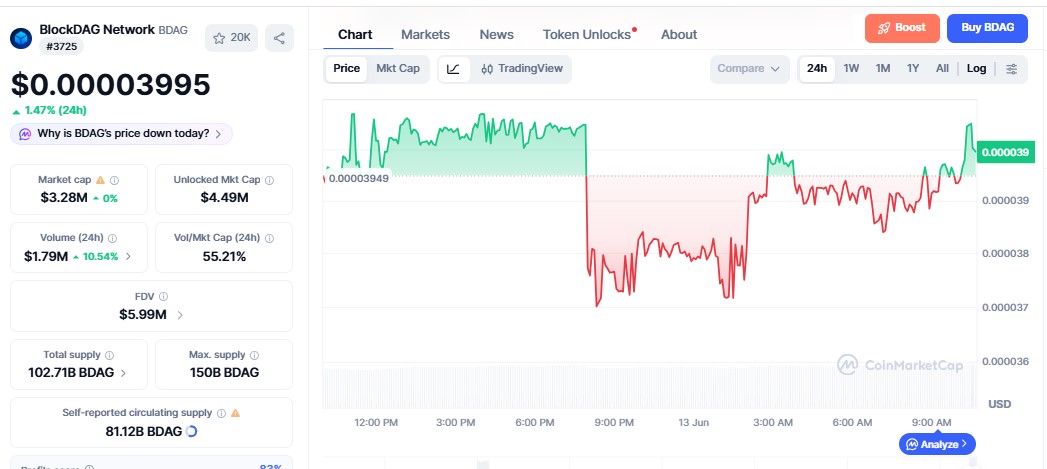
Task: Toggle Price chart view
Action: click(347, 69)
